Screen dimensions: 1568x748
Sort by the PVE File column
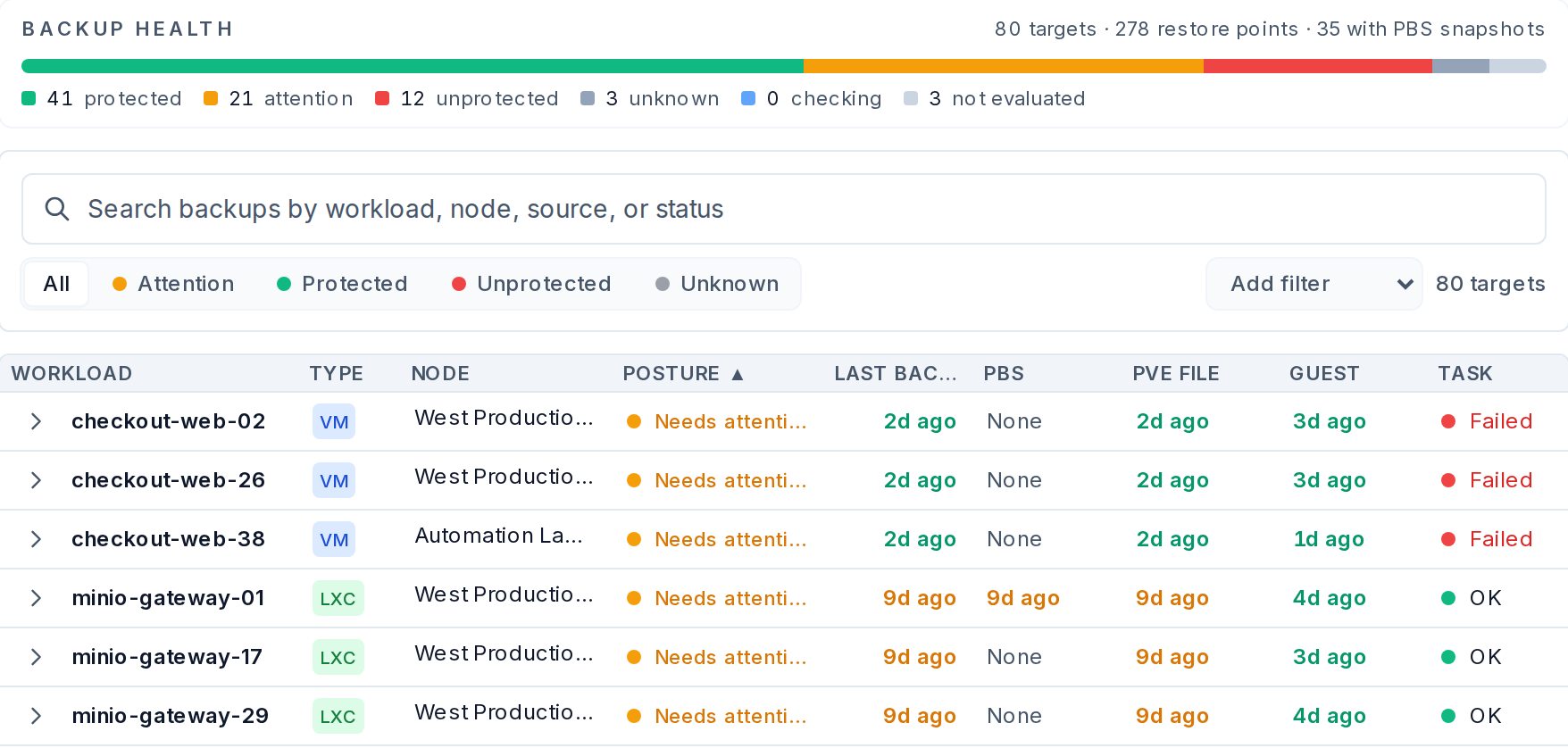click(1176, 374)
